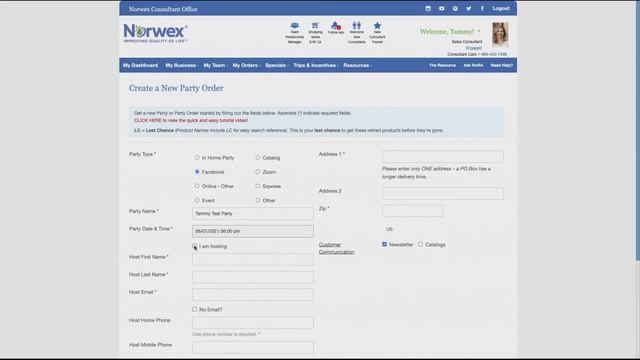640x360 pixels.
Task: Uncheck the Newsletter checkbox
Action: 384,244
